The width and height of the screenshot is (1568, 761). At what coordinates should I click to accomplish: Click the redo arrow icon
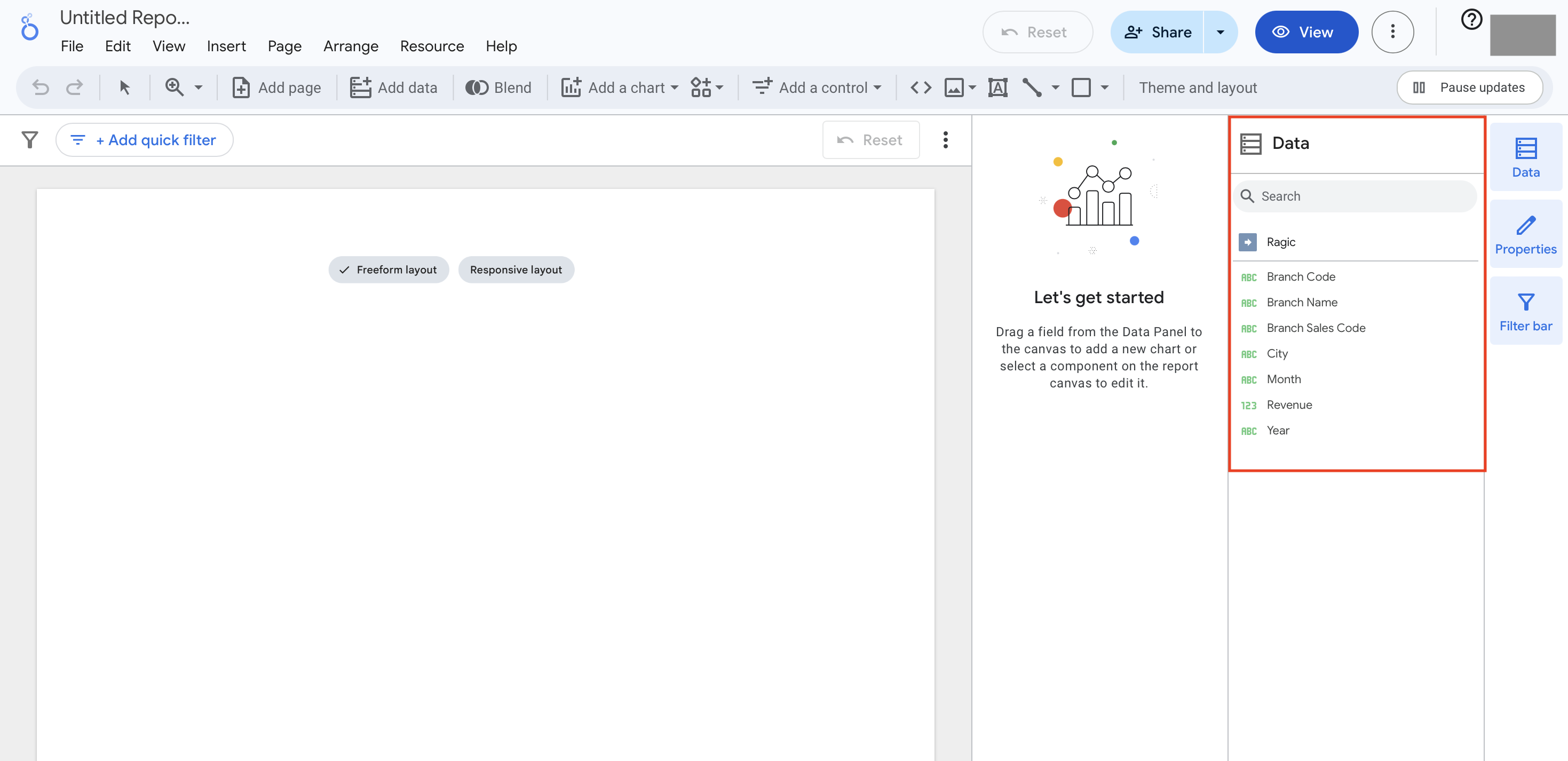coord(74,88)
